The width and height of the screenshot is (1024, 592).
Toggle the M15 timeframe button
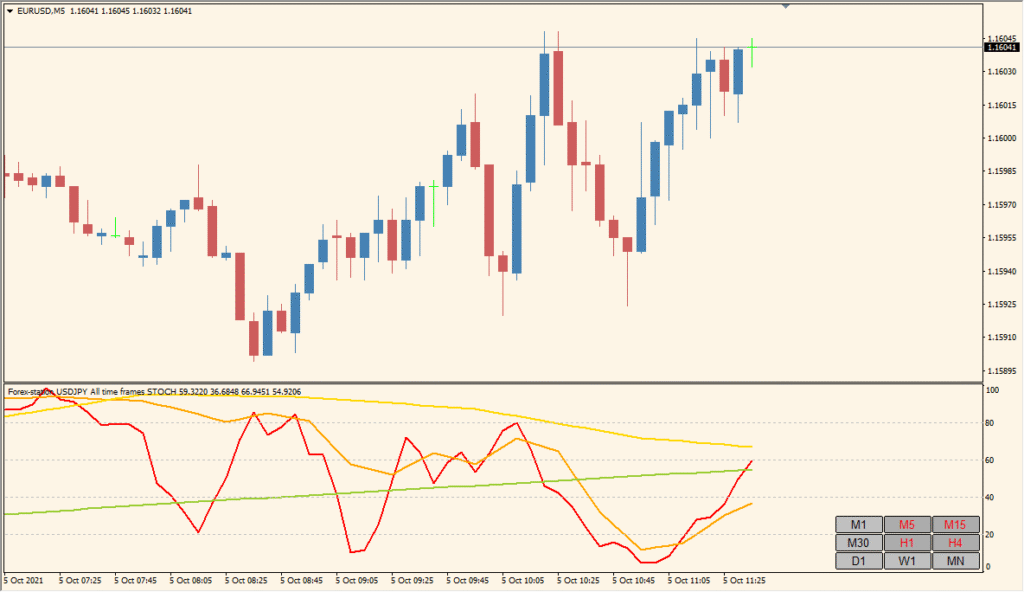[x=955, y=525]
